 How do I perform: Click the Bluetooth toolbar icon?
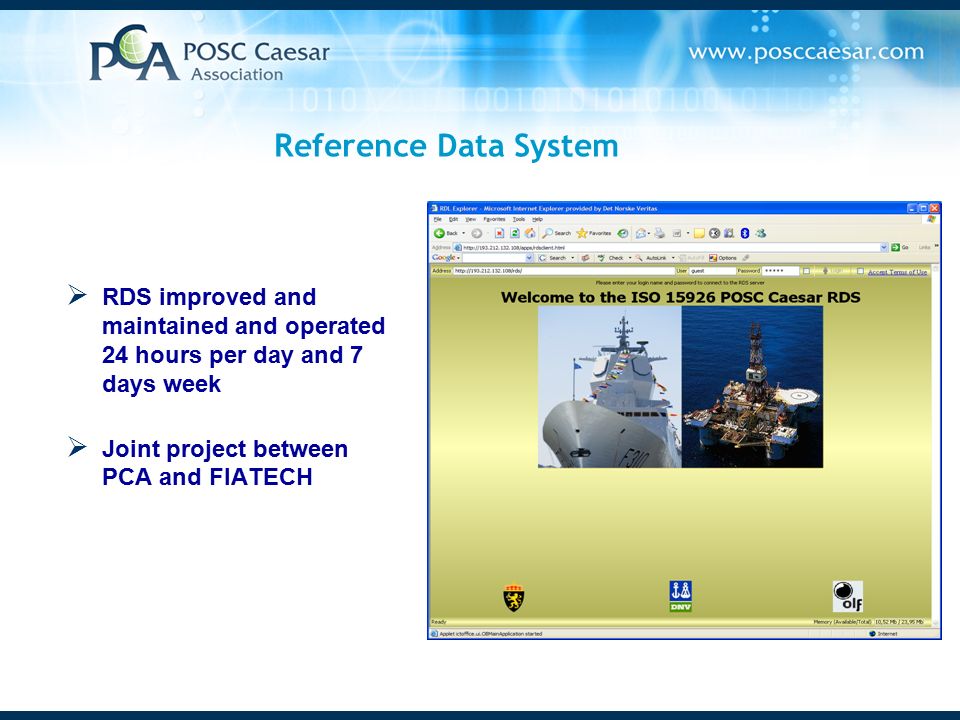coord(744,233)
